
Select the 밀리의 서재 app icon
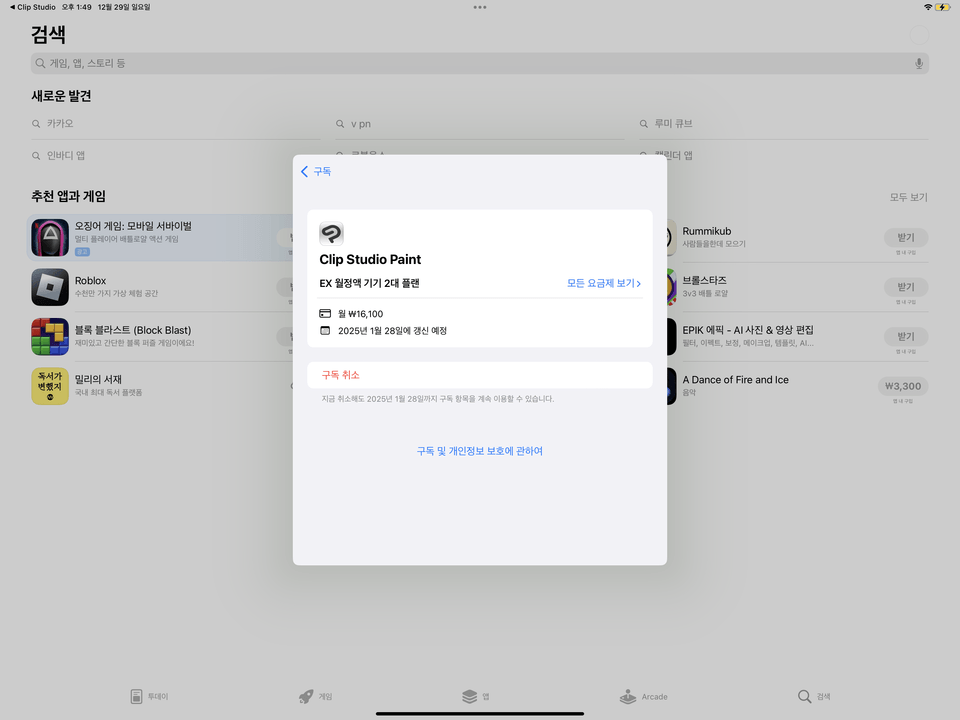click(50, 386)
